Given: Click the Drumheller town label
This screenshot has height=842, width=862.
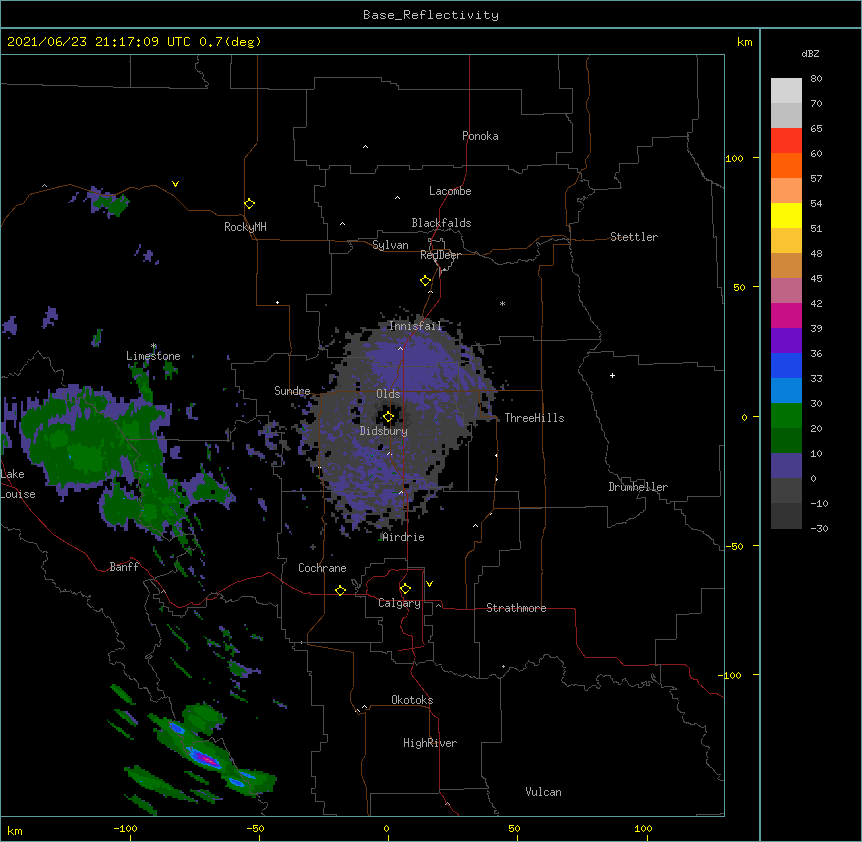Looking at the screenshot, I should coord(638,487).
